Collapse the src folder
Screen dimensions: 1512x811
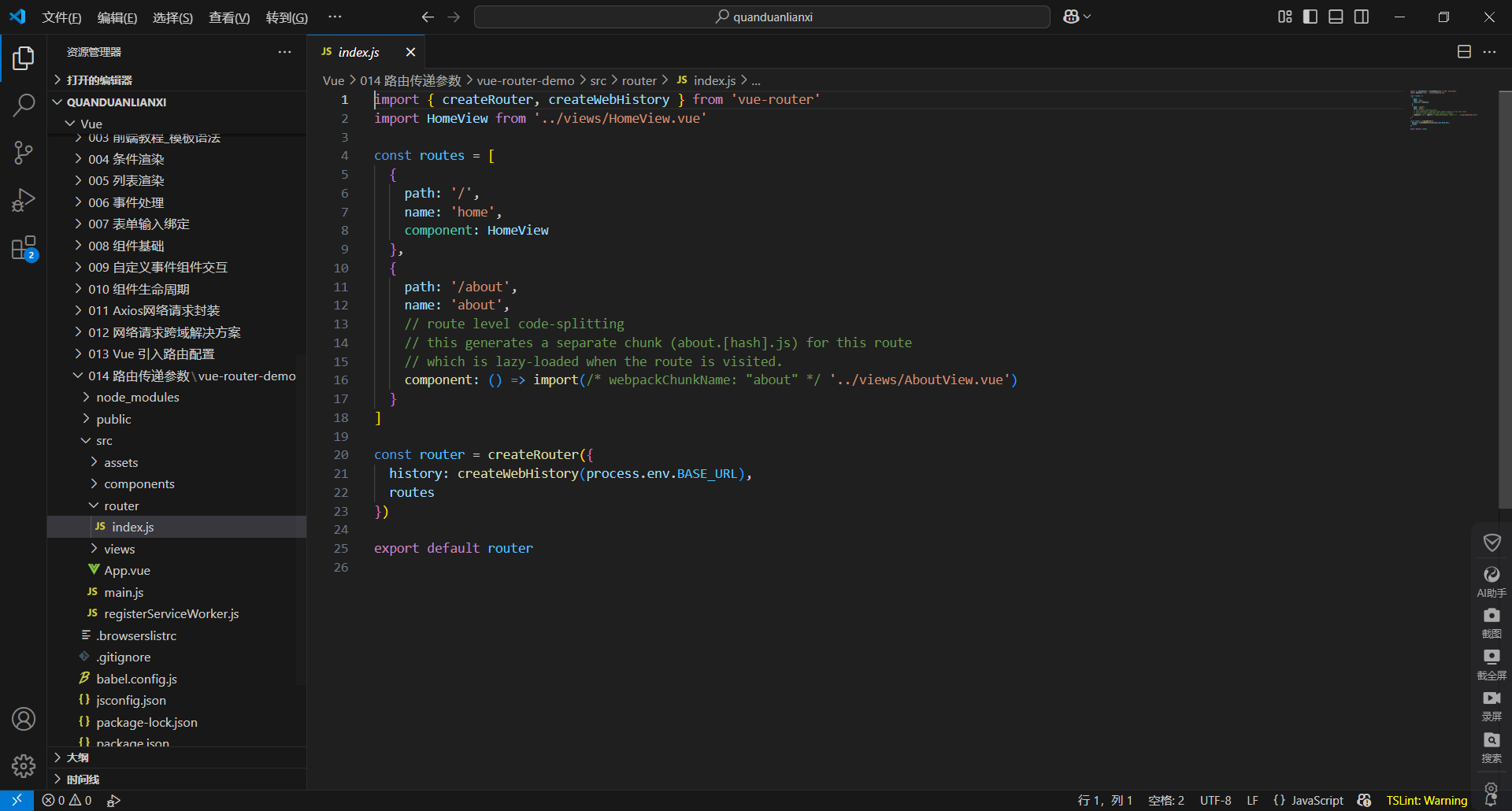[104, 441]
